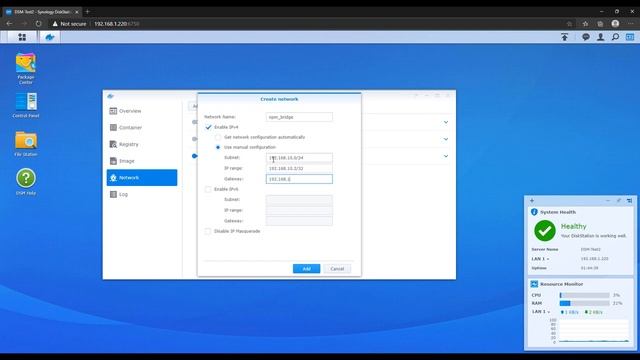Image resolution: width=640 pixels, height=360 pixels.
Task: Expand the bottom network row chevron
Action: click(446, 156)
